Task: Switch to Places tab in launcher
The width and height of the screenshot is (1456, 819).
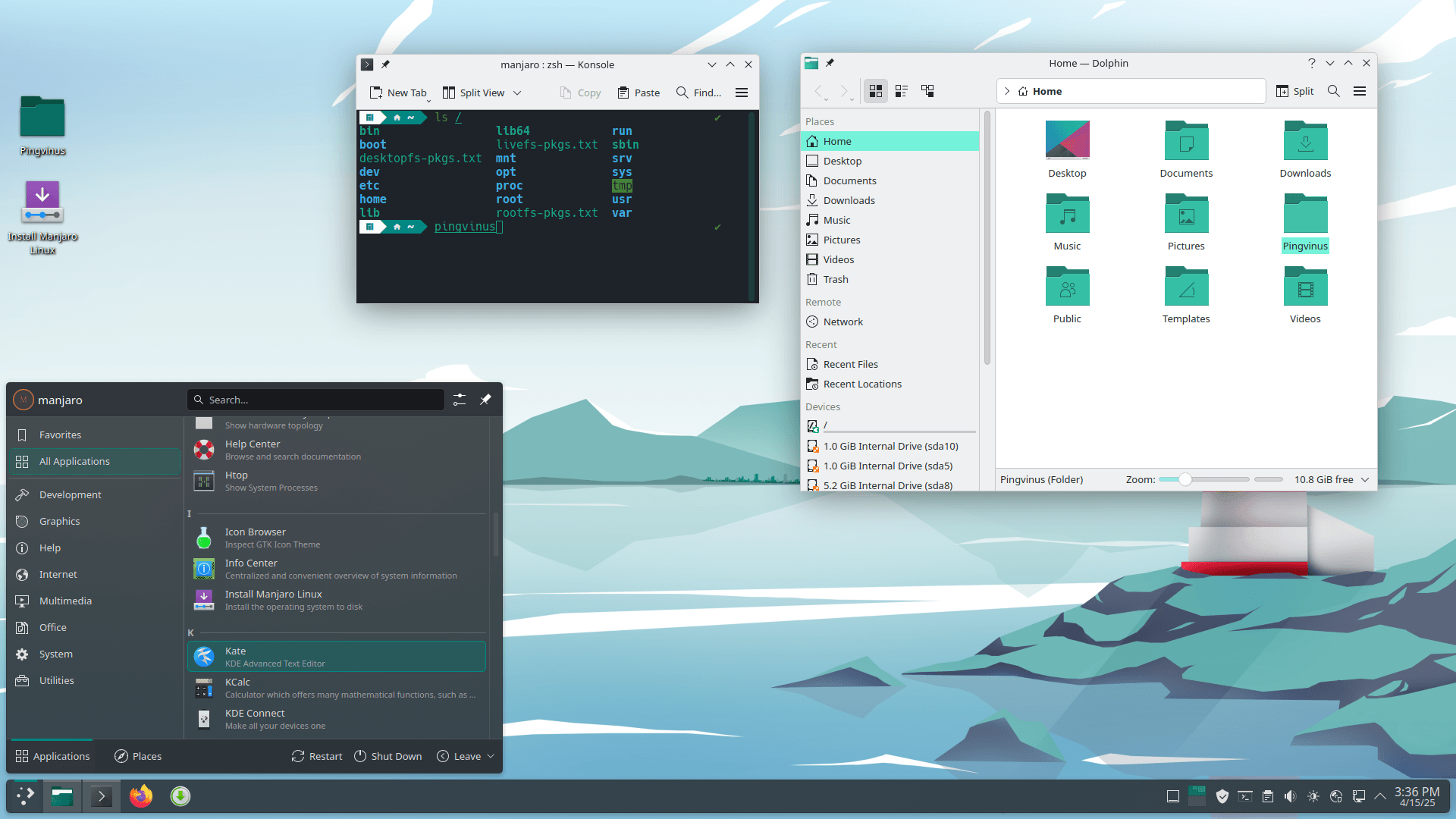Action: coord(138,756)
